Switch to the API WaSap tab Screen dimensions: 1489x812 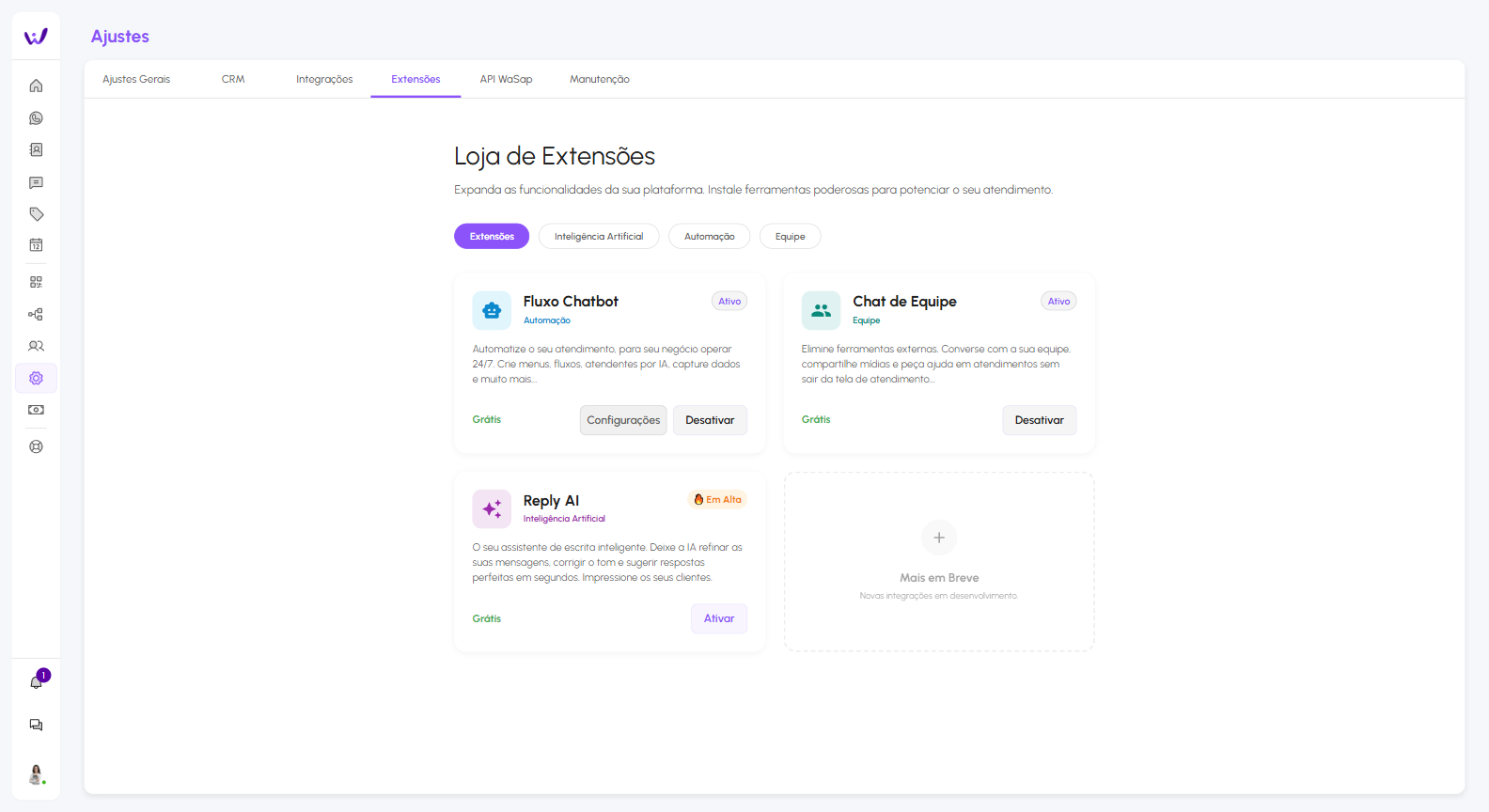click(506, 80)
